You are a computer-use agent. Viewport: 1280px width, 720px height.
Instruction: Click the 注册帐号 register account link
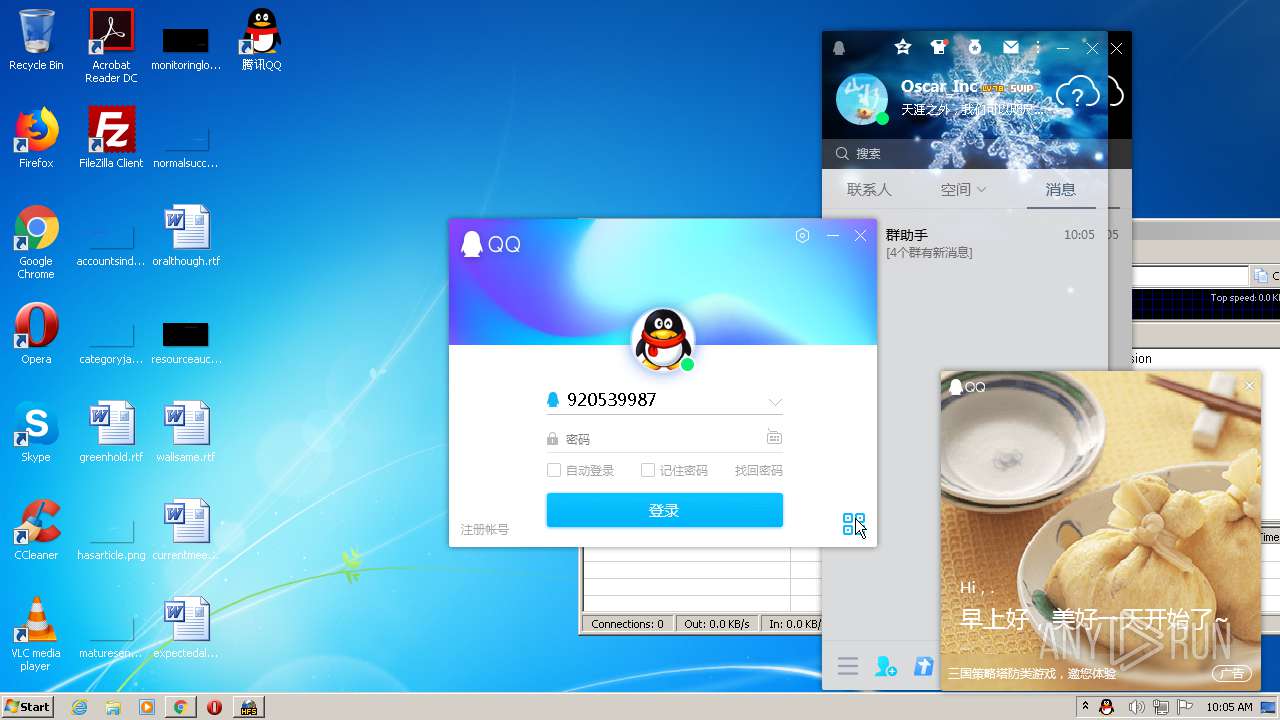point(485,530)
